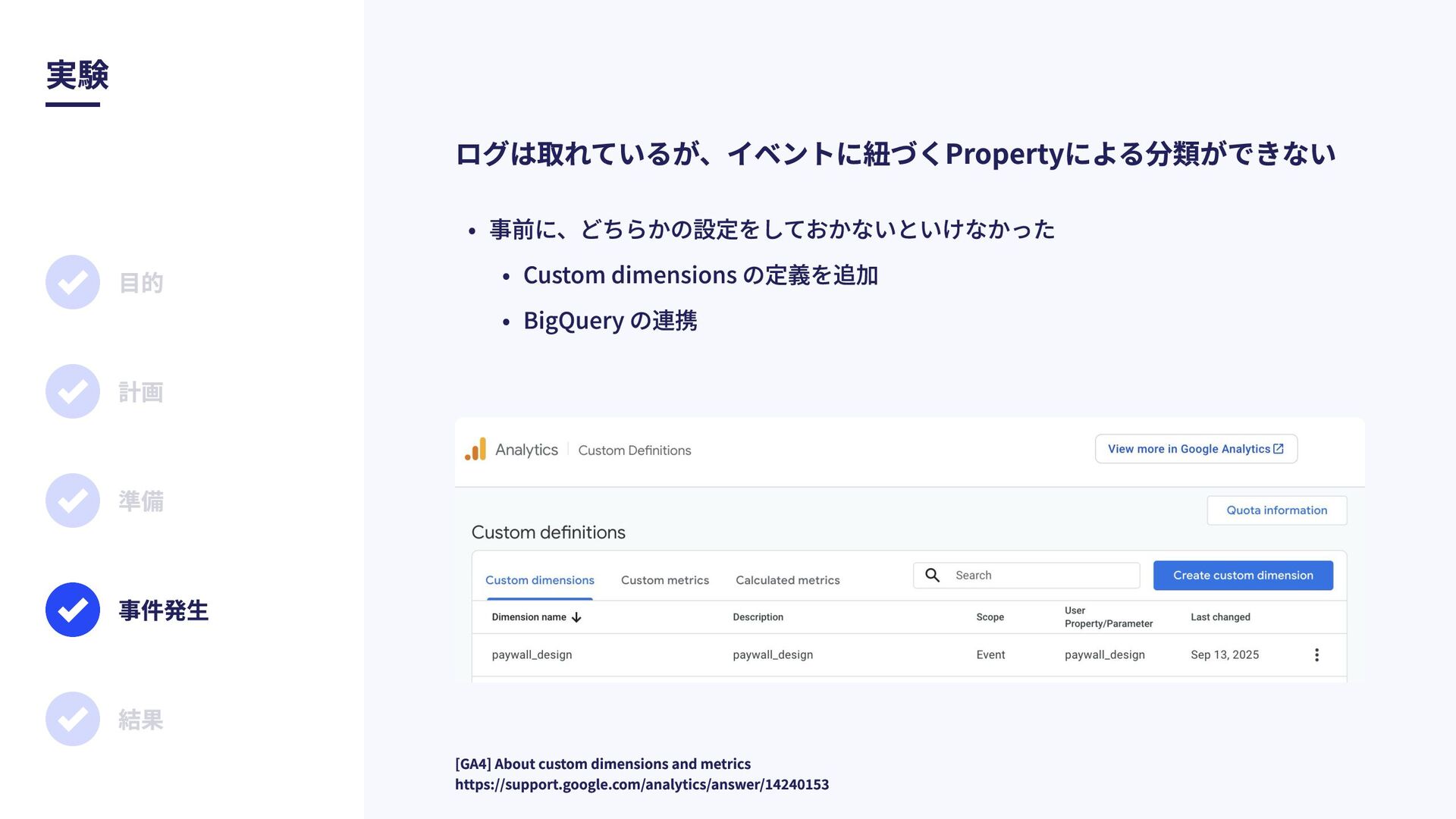Open the three-dot menu for paywall_design row
Image resolution: width=1456 pixels, height=819 pixels.
[1316, 654]
